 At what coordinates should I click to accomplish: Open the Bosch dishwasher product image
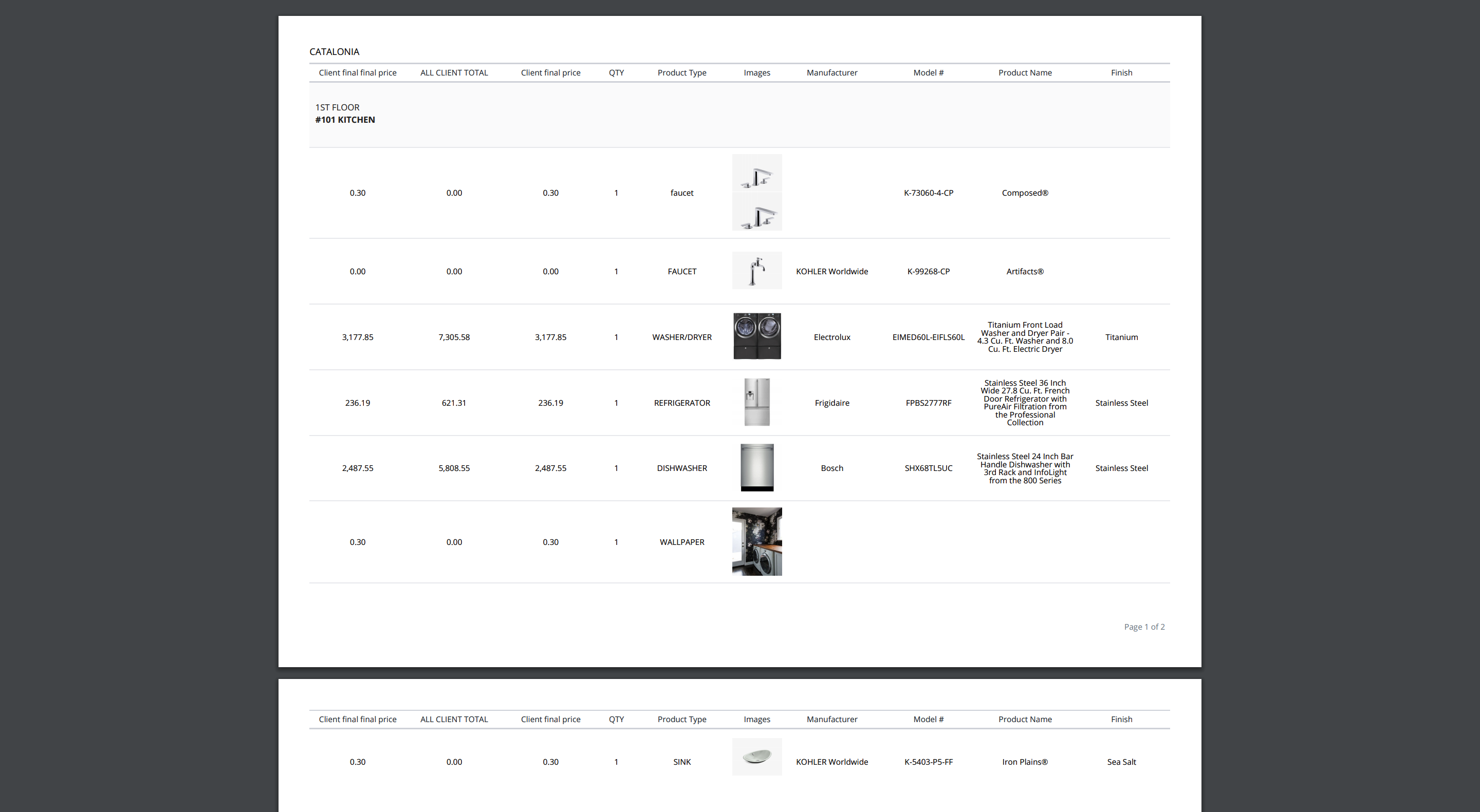756,467
